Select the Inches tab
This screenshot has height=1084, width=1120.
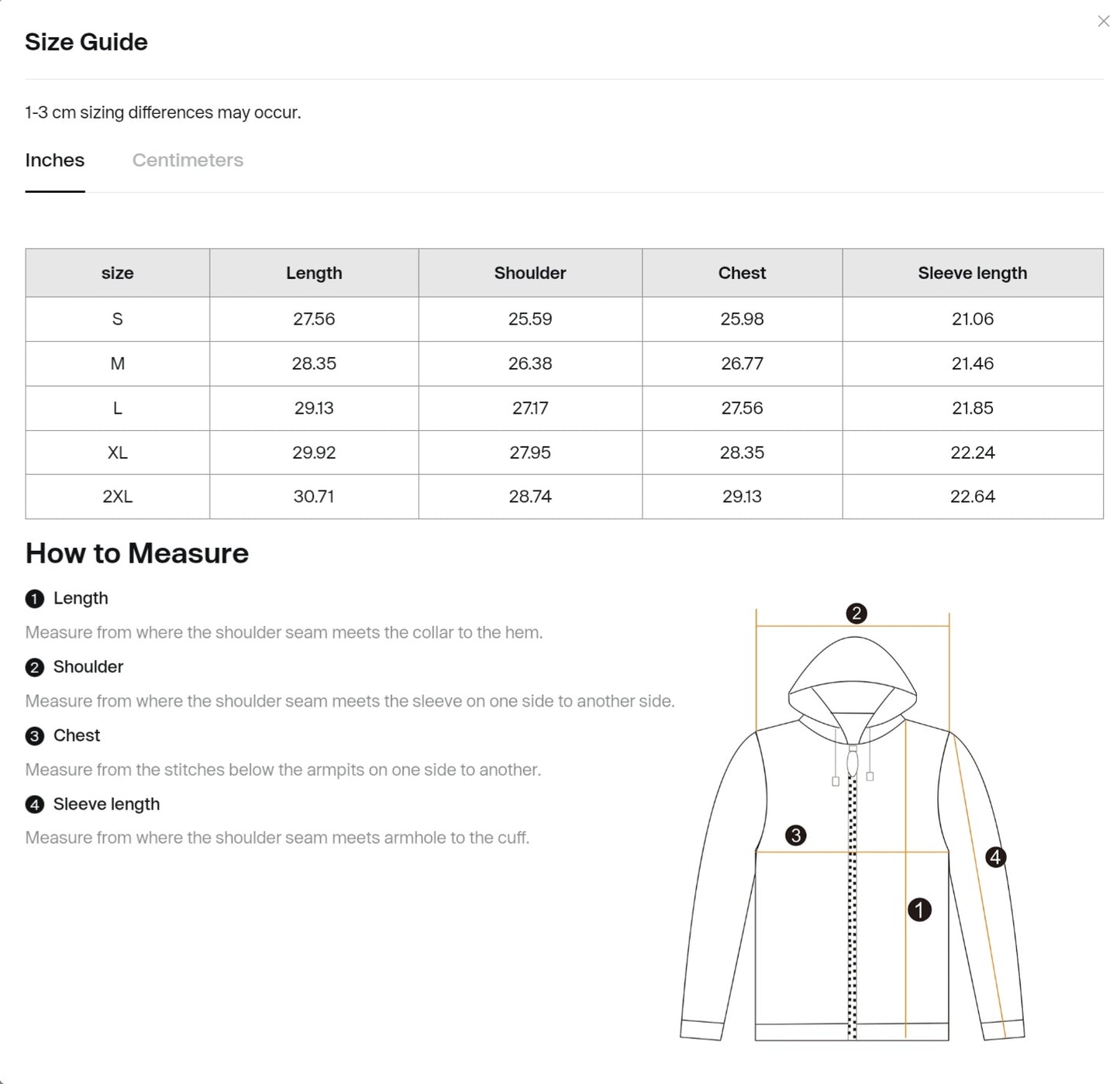point(54,160)
